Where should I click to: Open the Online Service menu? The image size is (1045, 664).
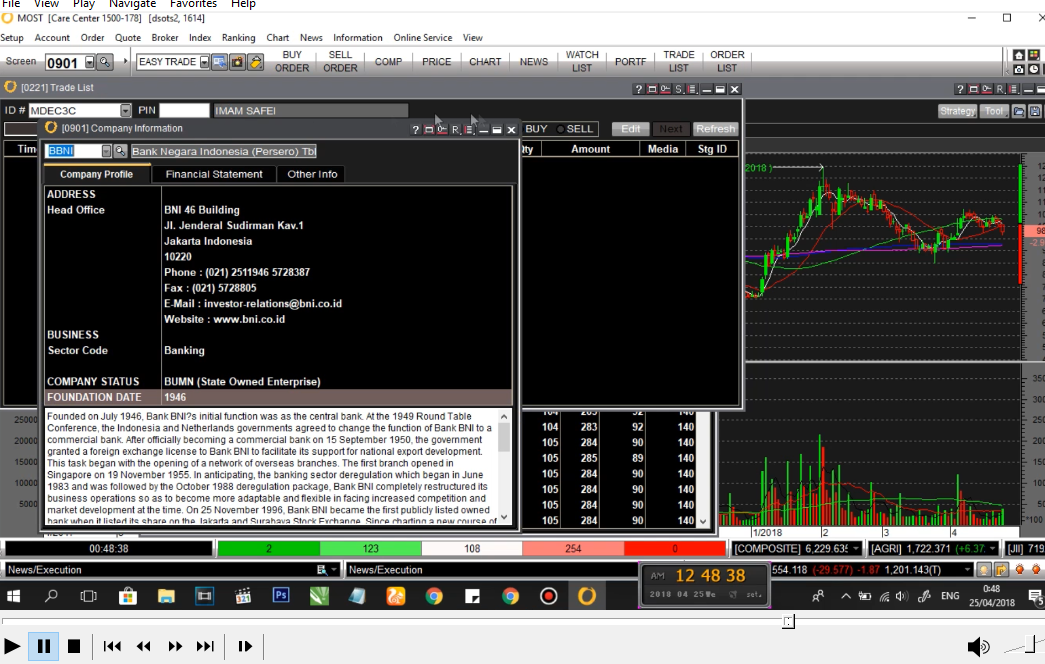click(x=423, y=37)
